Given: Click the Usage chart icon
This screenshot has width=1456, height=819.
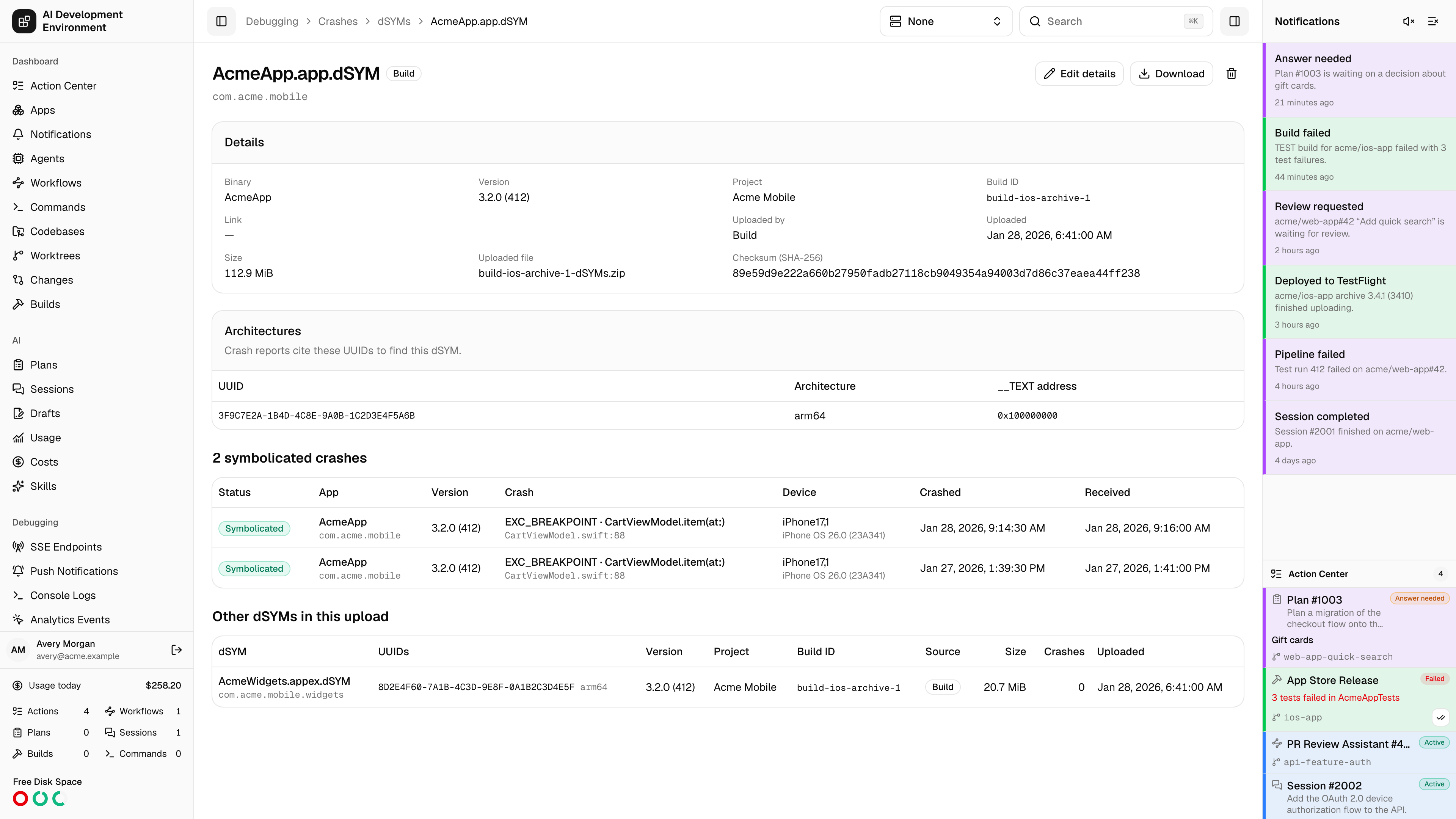Looking at the screenshot, I should click(18, 438).
